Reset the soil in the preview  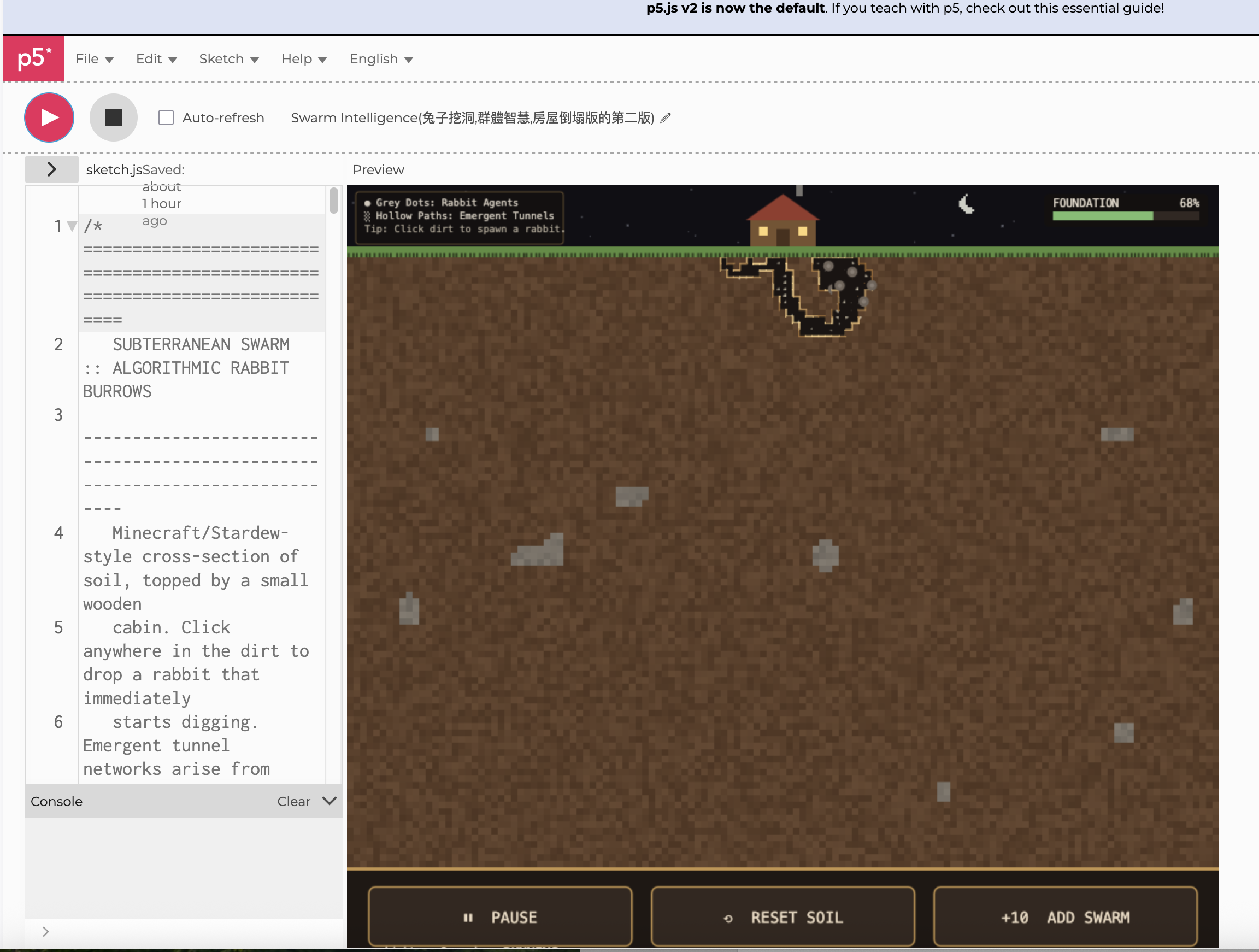coord(783,916)
